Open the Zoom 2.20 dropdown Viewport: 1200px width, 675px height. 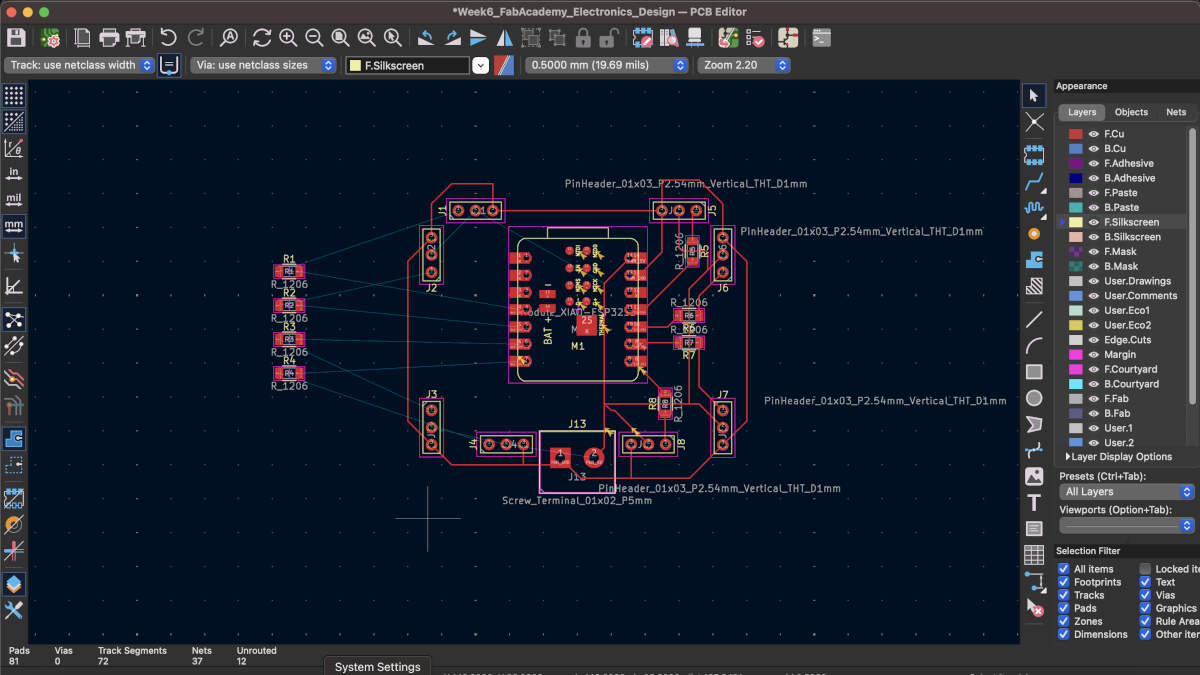click(x=744, y=65)
